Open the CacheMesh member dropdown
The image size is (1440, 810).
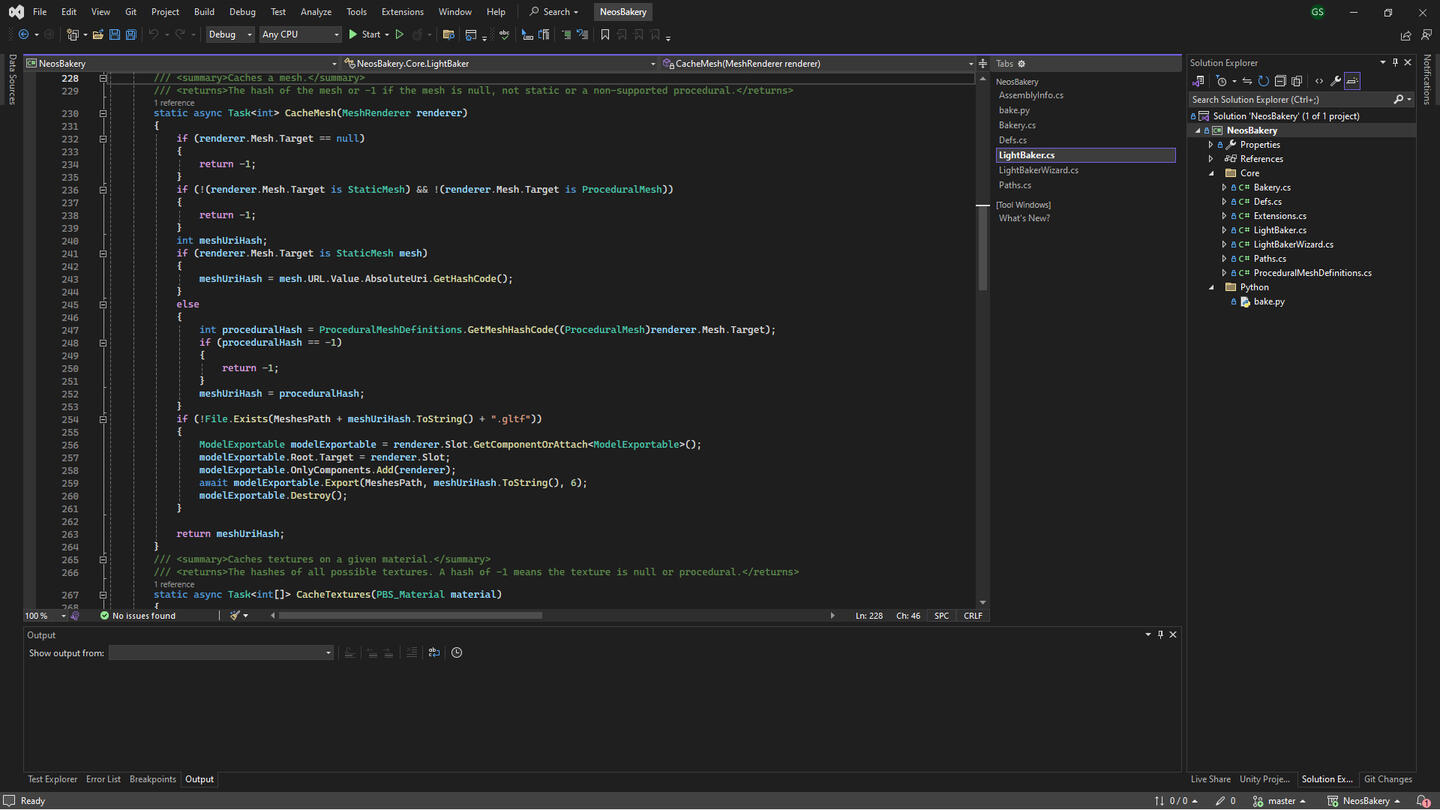click(818, 63)
